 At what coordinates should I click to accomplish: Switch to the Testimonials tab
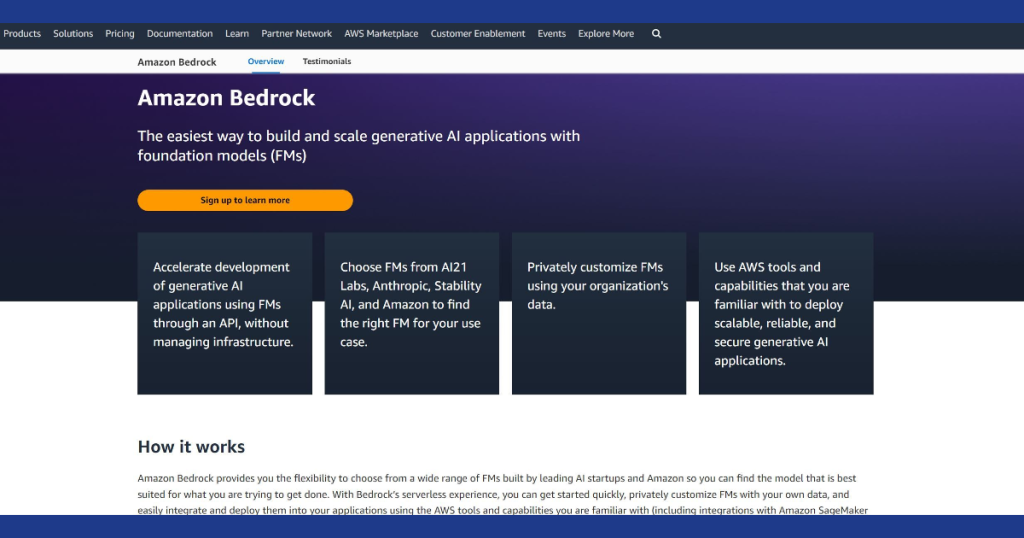[x=327, y=61]
